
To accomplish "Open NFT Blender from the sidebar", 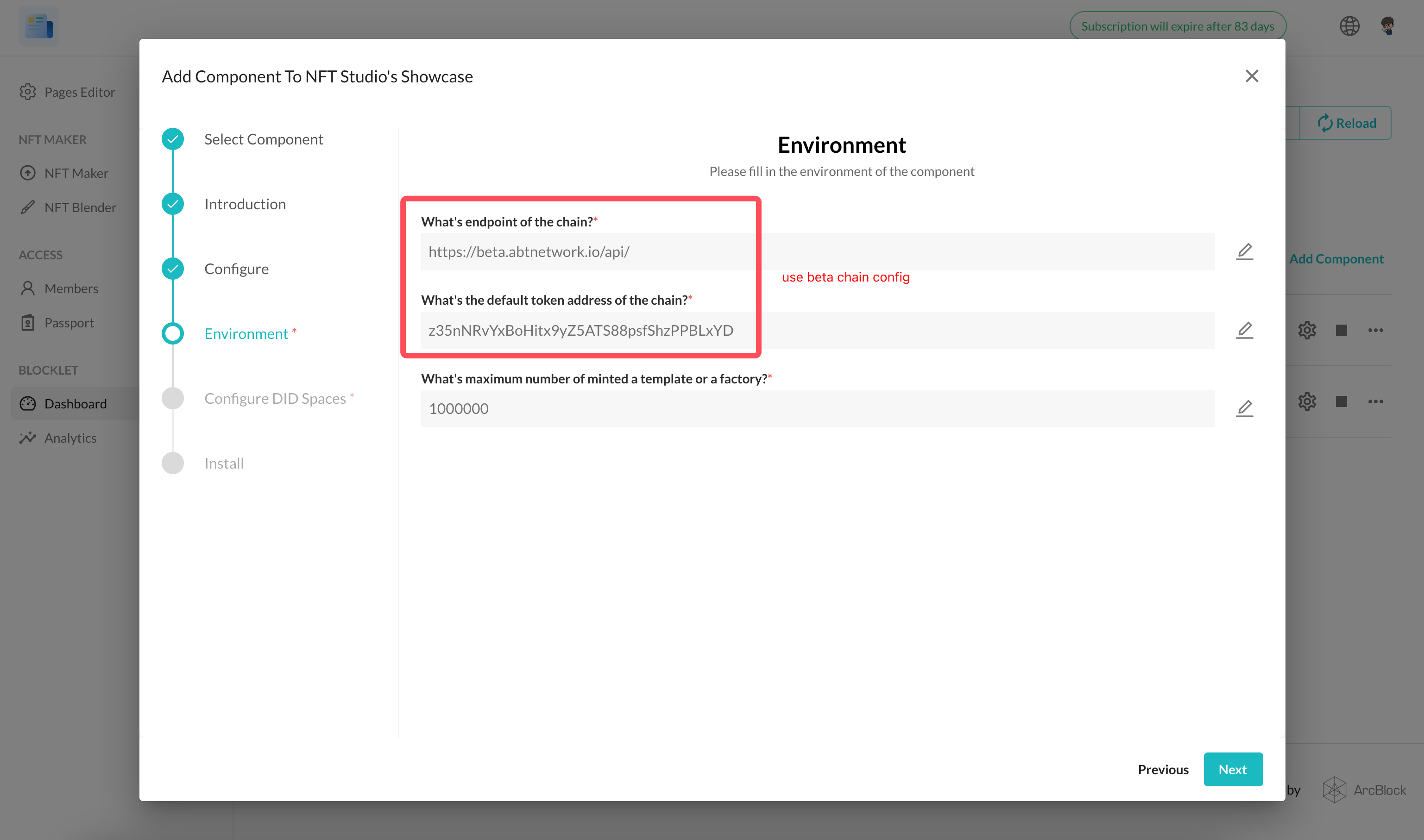I will [80, 207].
